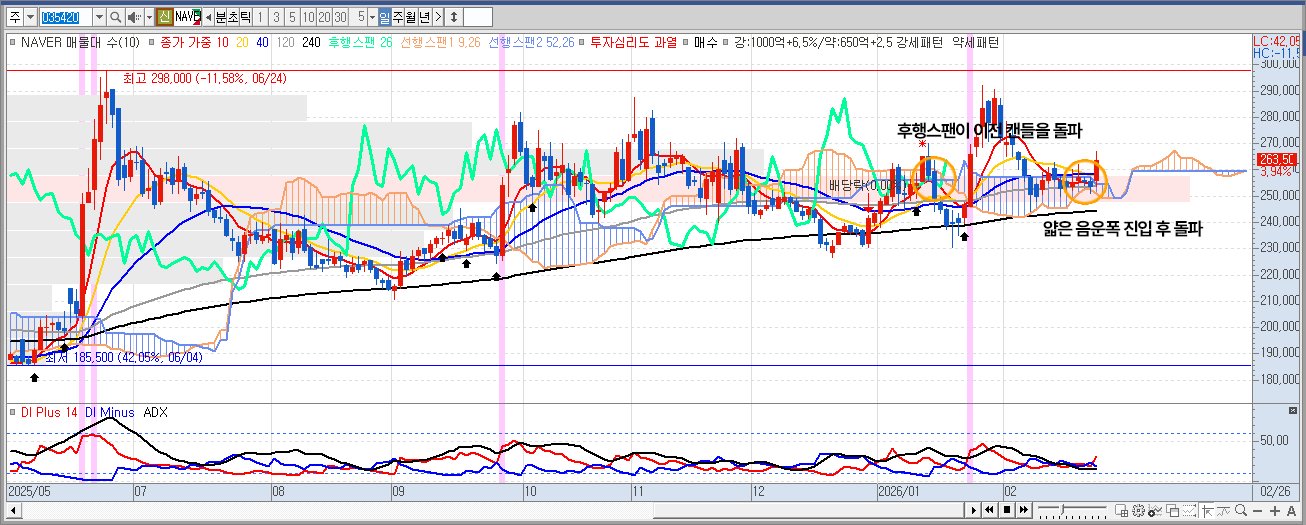Click the vertical double-arrow icon in toolbar
Screen dimensions: 1306x525
[454, 17]
